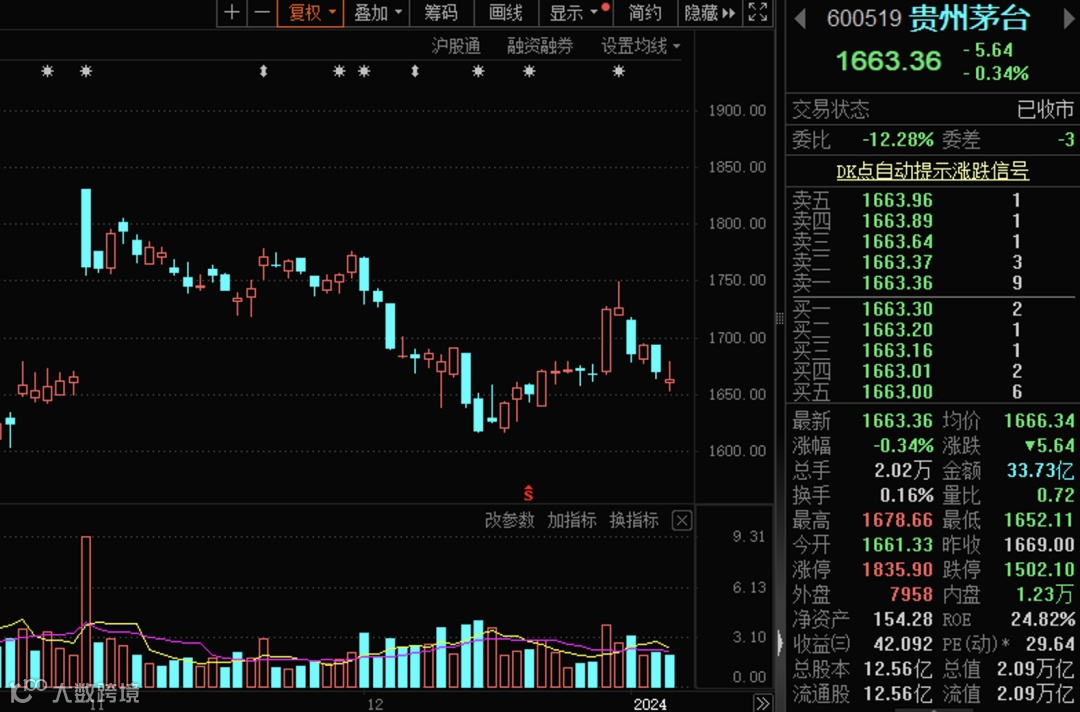Click the 买一 price 1663.30
This screenshot has width=1080, height=712.
click(897, 309)
